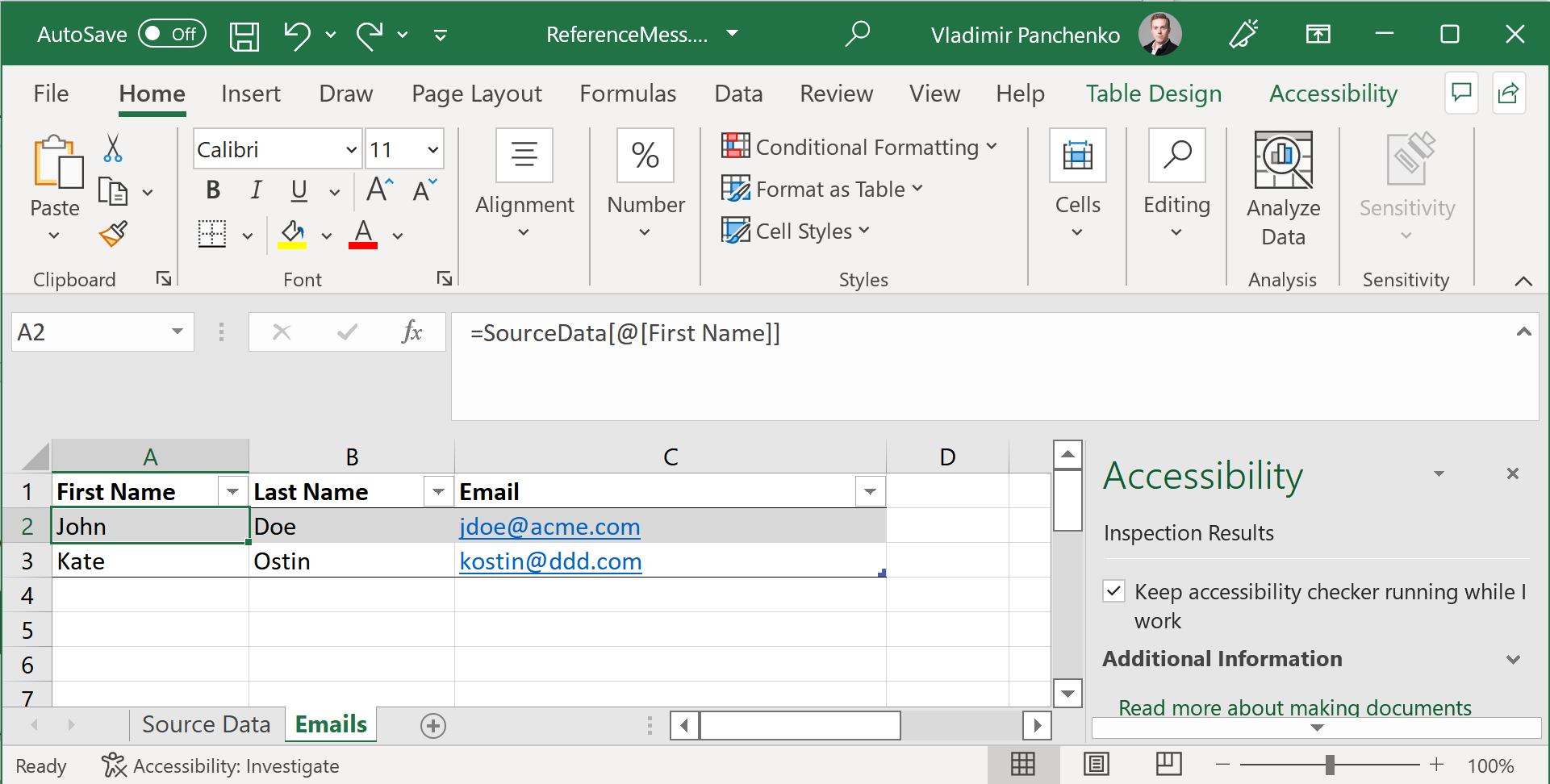This screenshot has height=784, width=1550.
Task: Switch to Page Layout view in status bar
Action: click(1096, 764)
